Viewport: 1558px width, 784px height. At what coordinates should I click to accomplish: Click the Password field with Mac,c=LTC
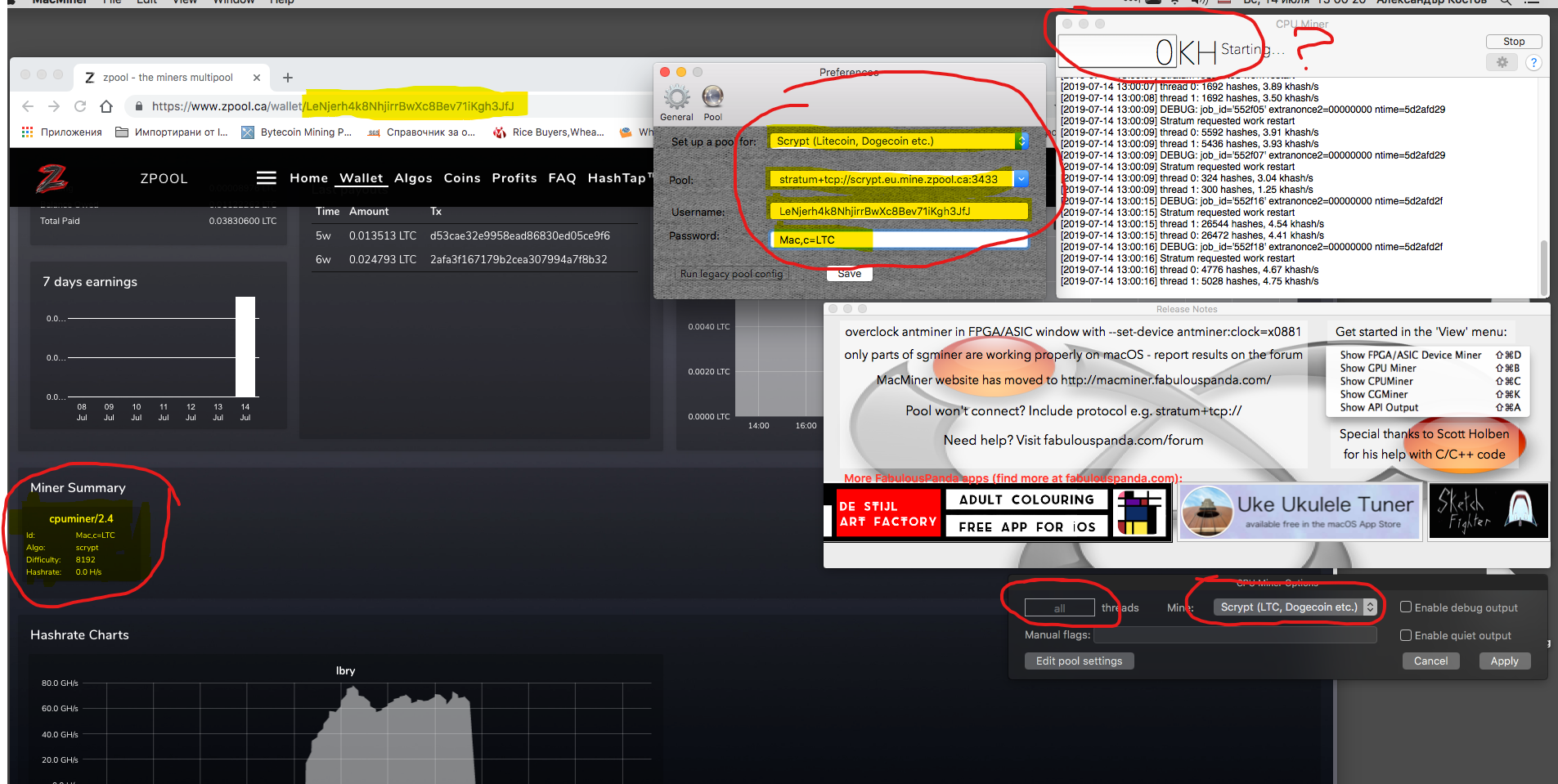(x=898, y=240)
